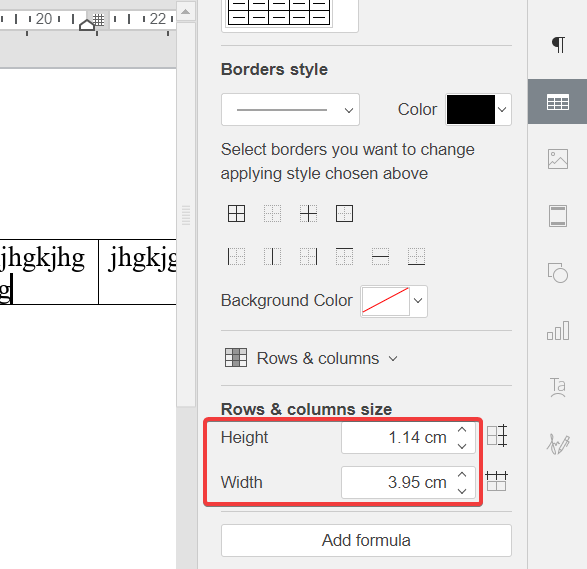
Task: Open paragraph settings in right sidebar
Action: 558,45
